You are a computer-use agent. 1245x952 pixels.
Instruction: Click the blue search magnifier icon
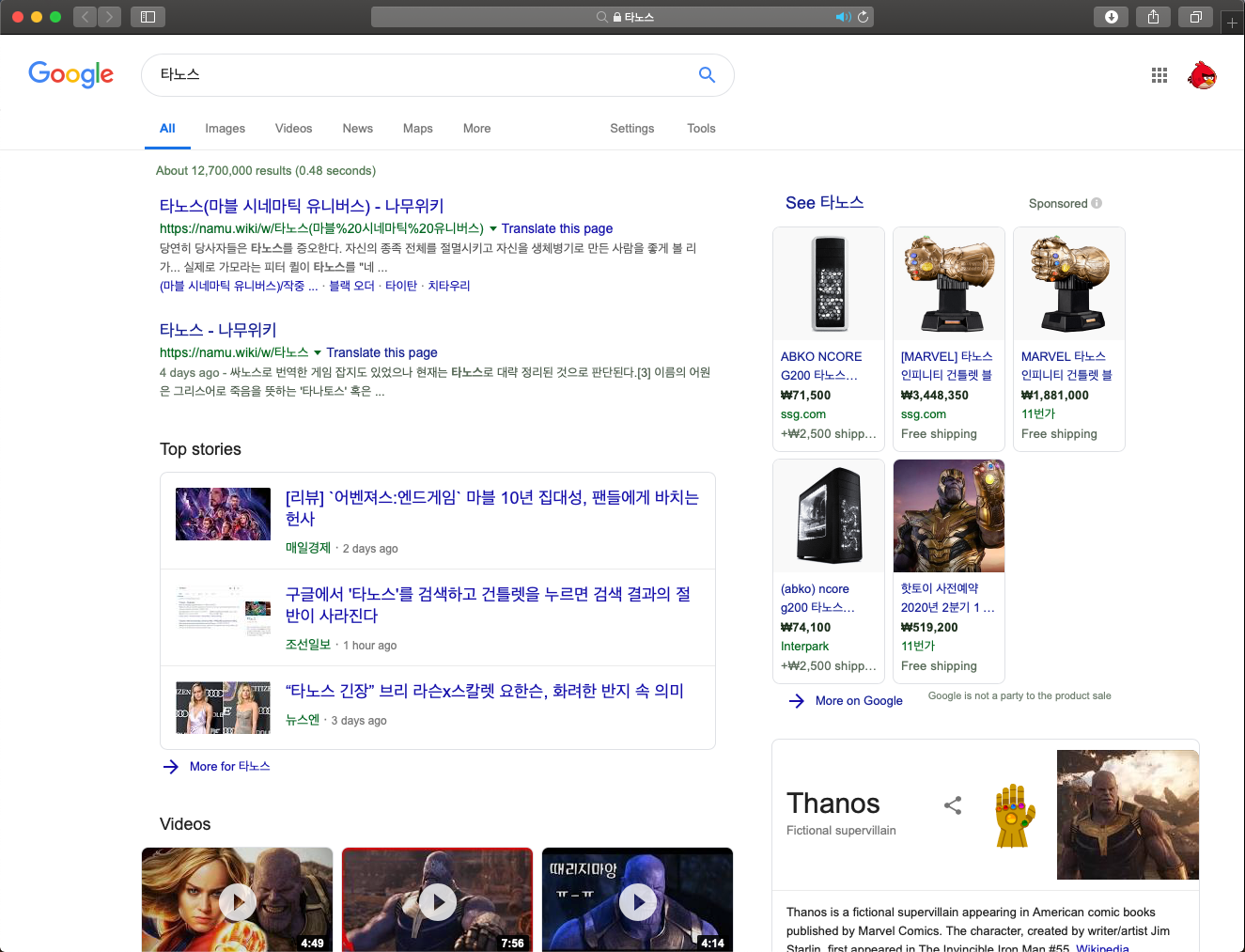click(707, 75)
